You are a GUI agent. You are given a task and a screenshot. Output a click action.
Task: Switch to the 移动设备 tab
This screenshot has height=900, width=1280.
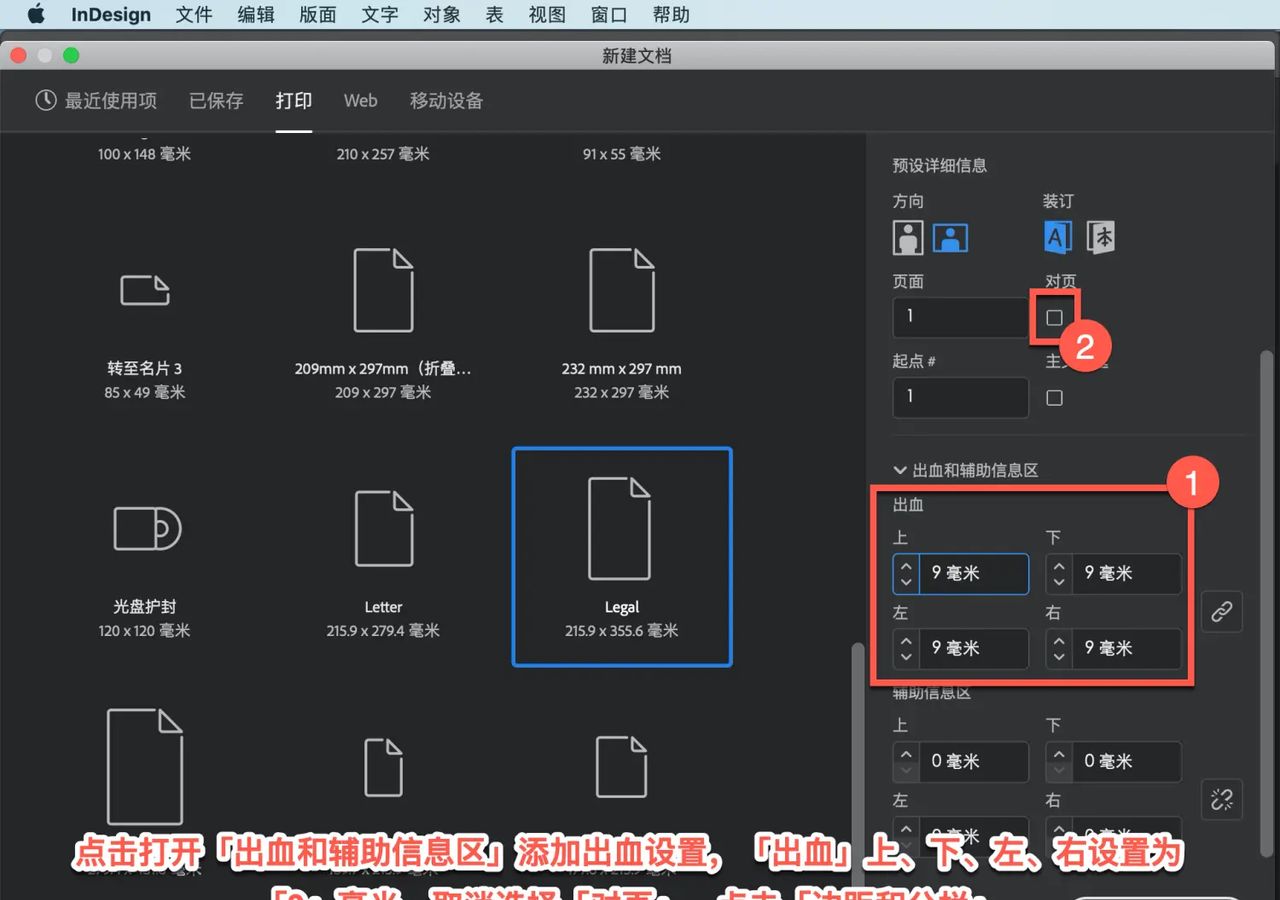[446, 100]
